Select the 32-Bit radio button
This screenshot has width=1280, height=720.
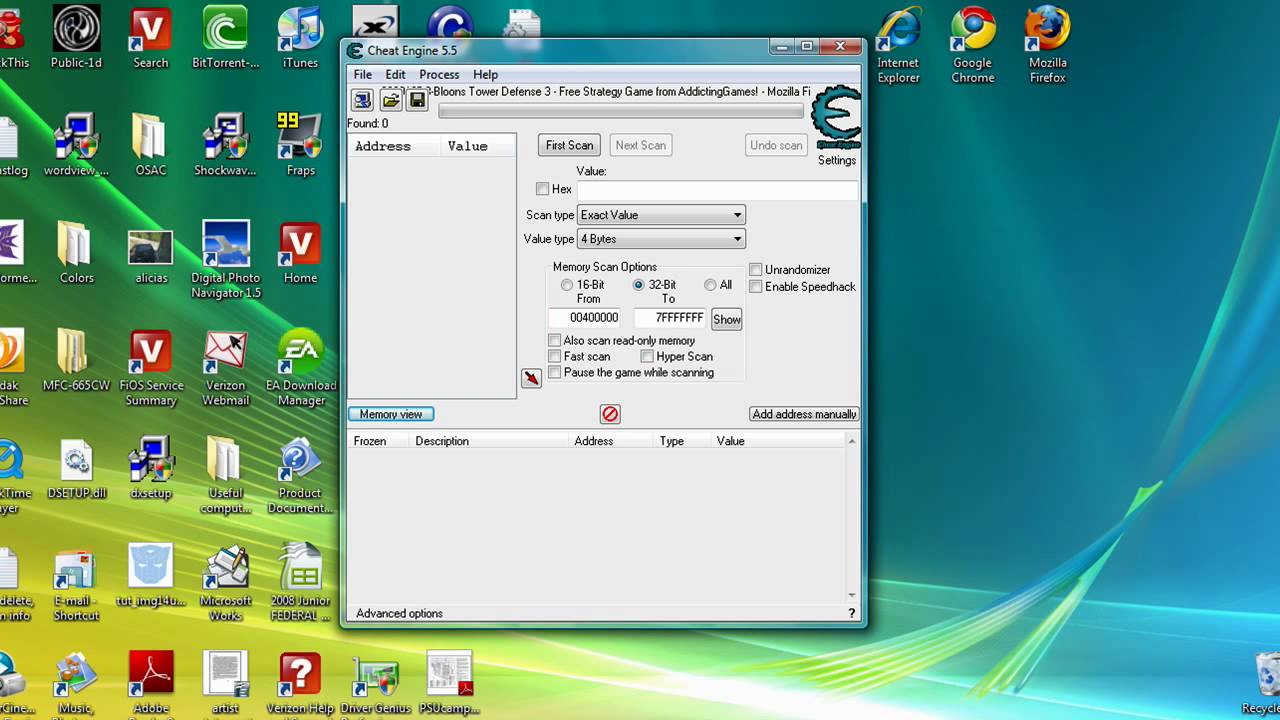tap(638, 285)
